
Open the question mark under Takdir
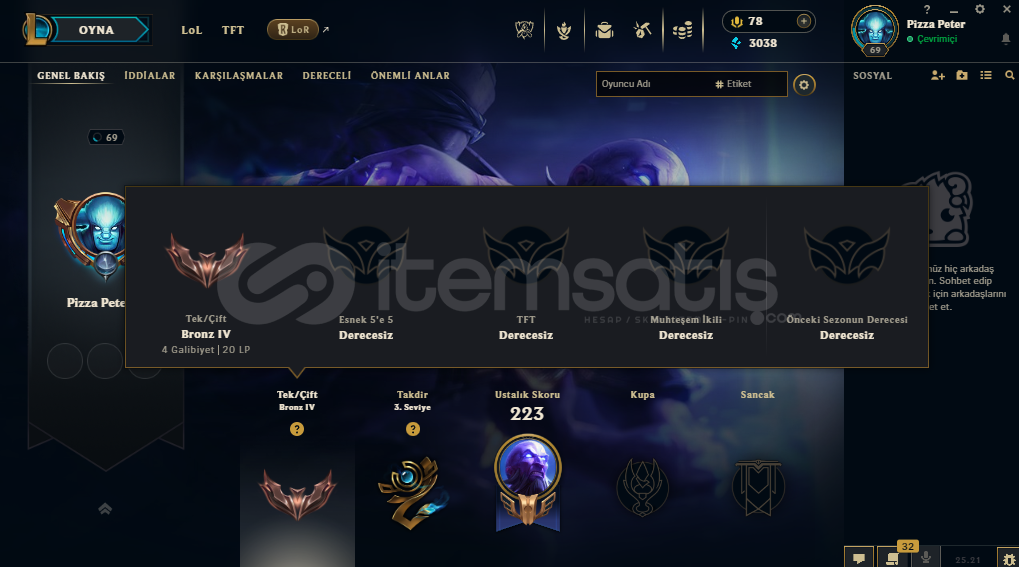tap(413, 429)
